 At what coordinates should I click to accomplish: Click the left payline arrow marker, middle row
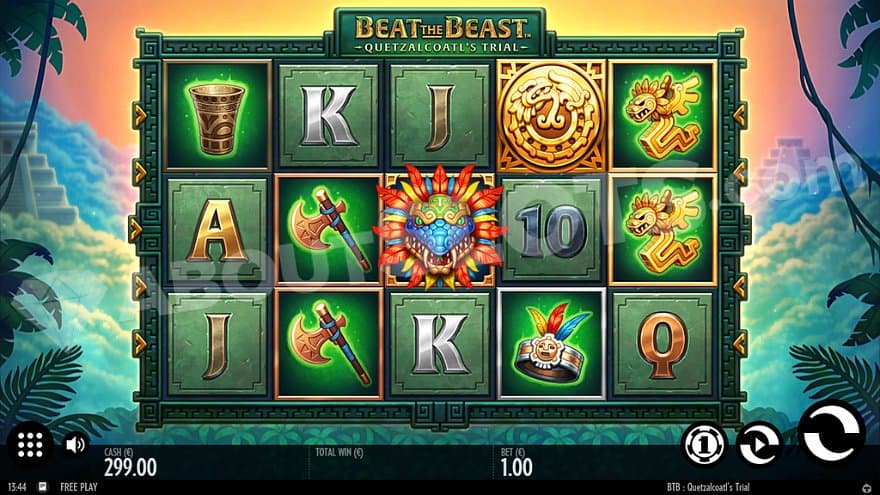pyautogui.click(x=135, y=230)
